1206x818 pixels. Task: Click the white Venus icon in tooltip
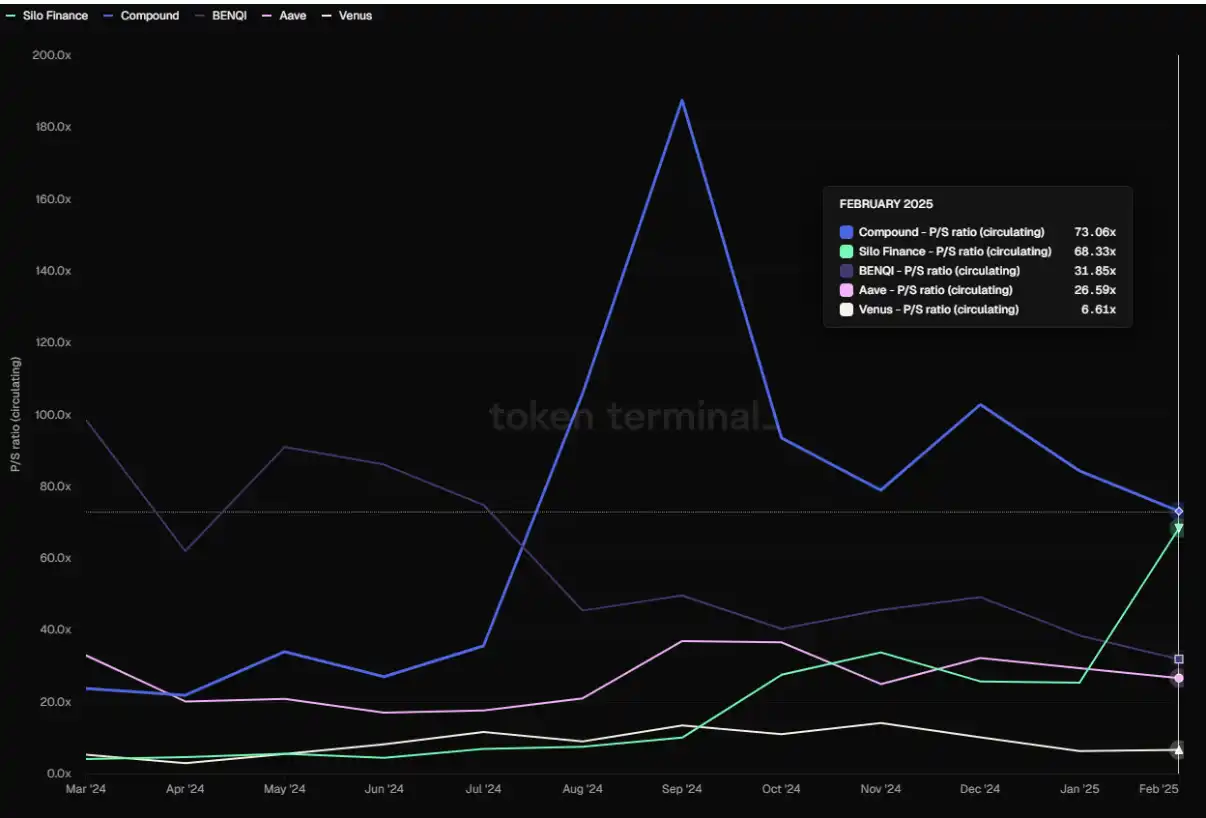[847, 309]
